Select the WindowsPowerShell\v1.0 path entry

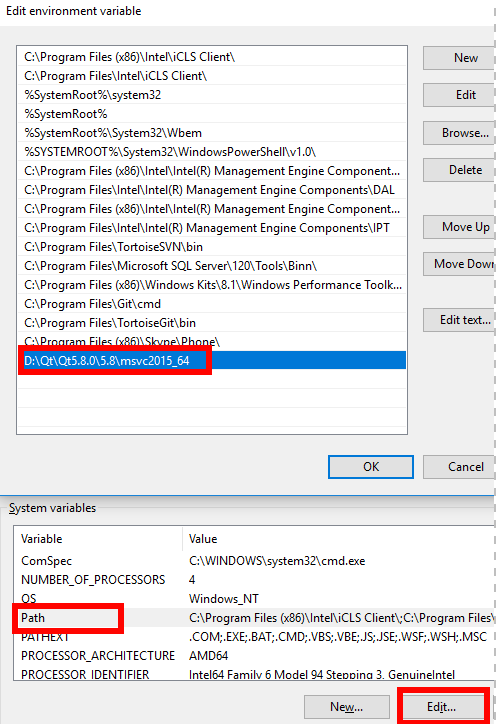[x=212, y=152]
